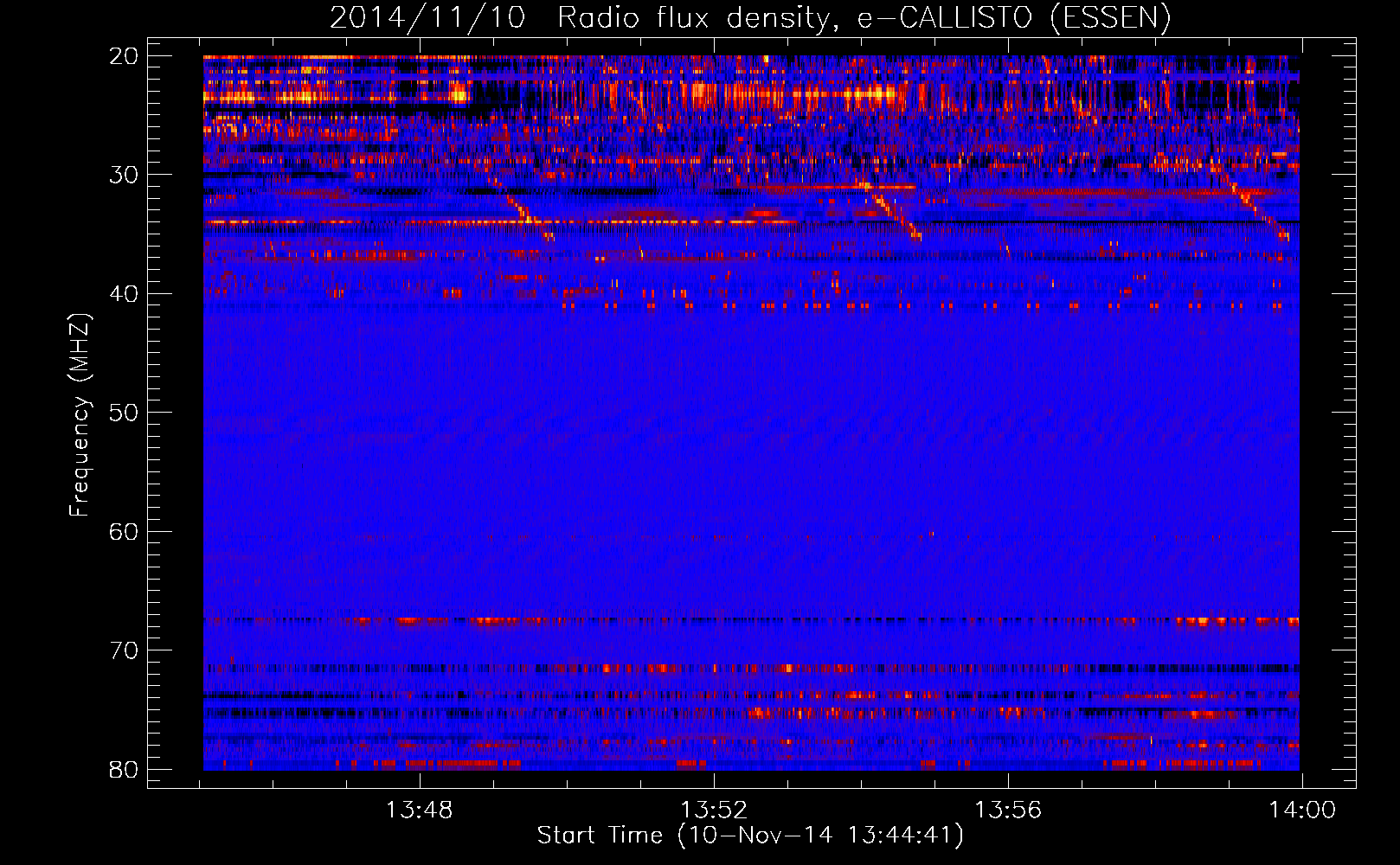Viewport: 1400px width, 865px height.
Task: Select the 'Frequency (MHZ)' y-axis label
Action: click(79, 414)
